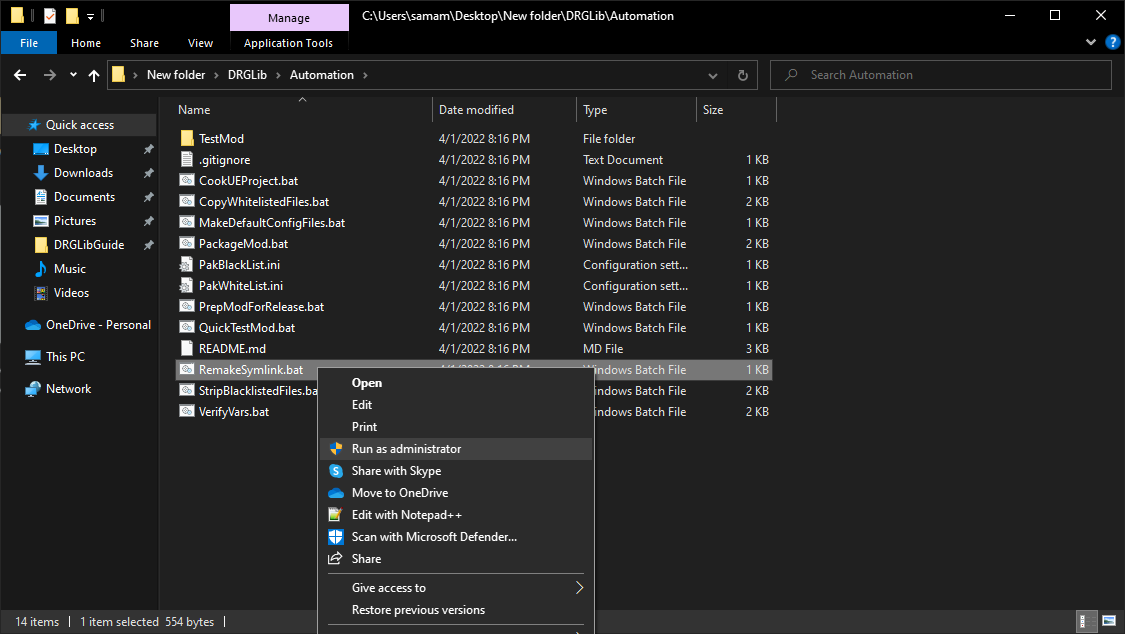Expand Give access to submenu arrow
The height and width of the screenshot is (634, 1125).
point(579,588)
